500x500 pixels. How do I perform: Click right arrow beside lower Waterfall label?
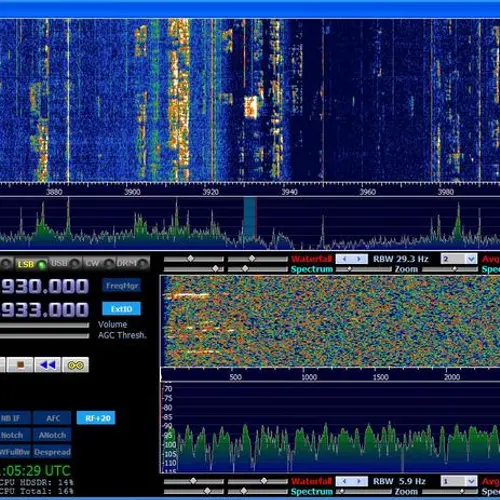pos(359,481)
